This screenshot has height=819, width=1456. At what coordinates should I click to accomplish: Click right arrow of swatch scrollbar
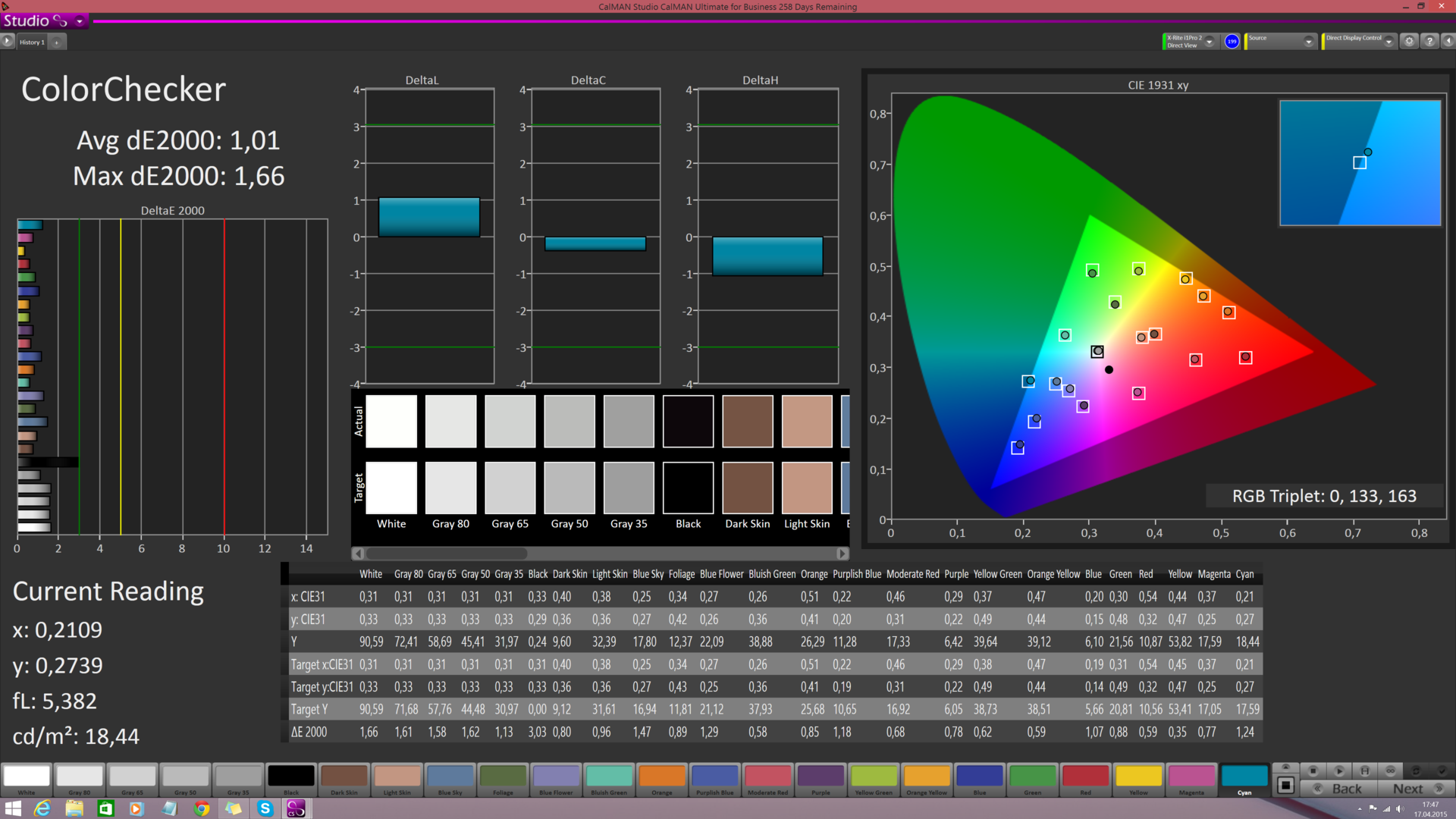[842, 554]
